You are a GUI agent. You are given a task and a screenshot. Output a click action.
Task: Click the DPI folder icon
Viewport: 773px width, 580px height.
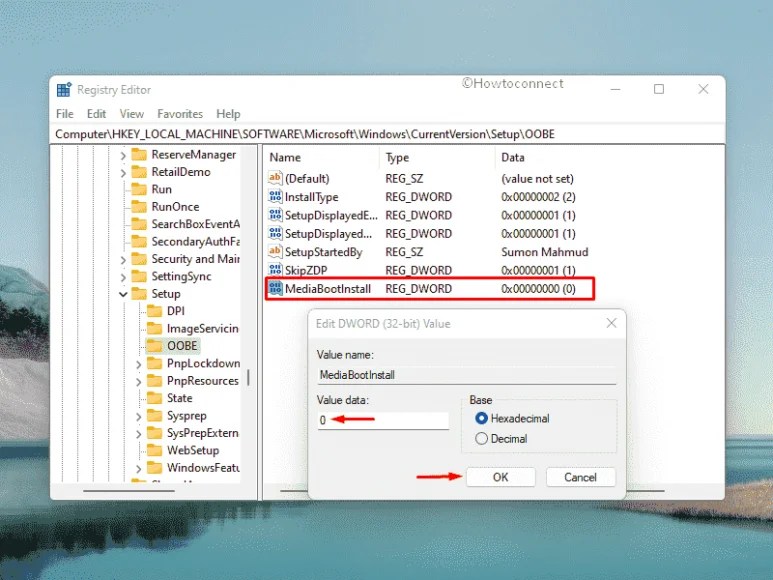click(155, 311)
